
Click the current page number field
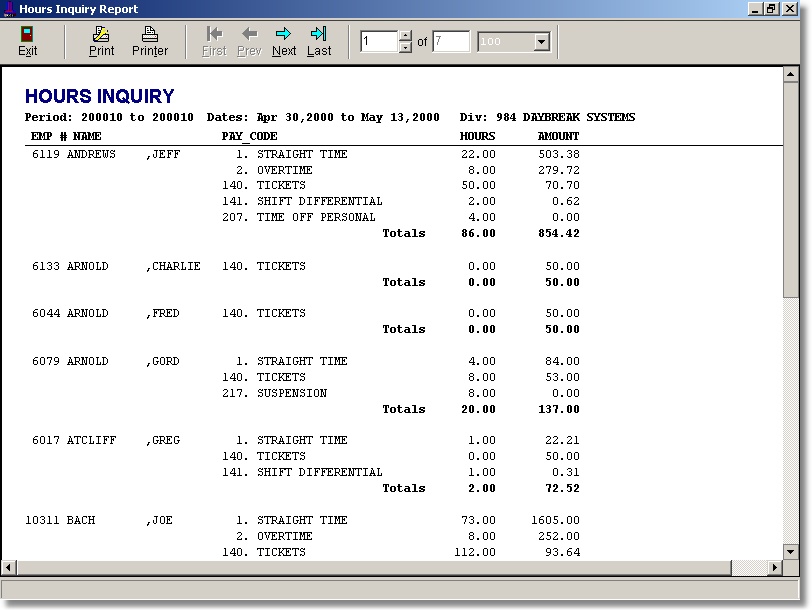point(379,41)
